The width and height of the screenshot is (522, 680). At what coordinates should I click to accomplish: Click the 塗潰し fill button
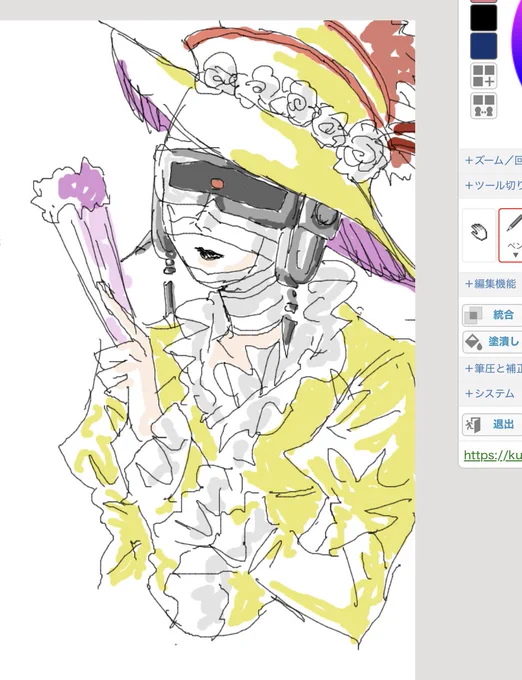pyautogui.click(x=492, y=342)
